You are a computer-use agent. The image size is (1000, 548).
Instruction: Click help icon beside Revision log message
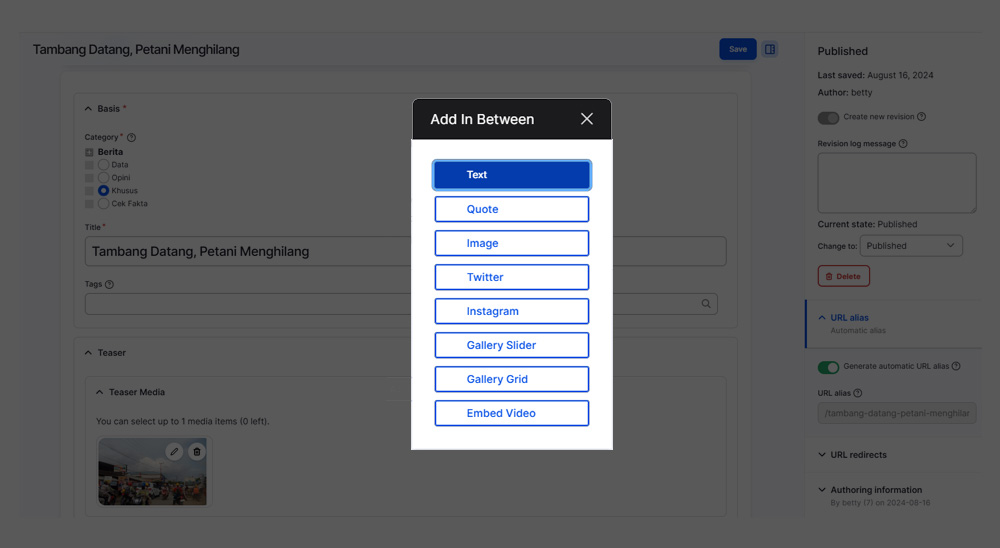coord(903,144)
